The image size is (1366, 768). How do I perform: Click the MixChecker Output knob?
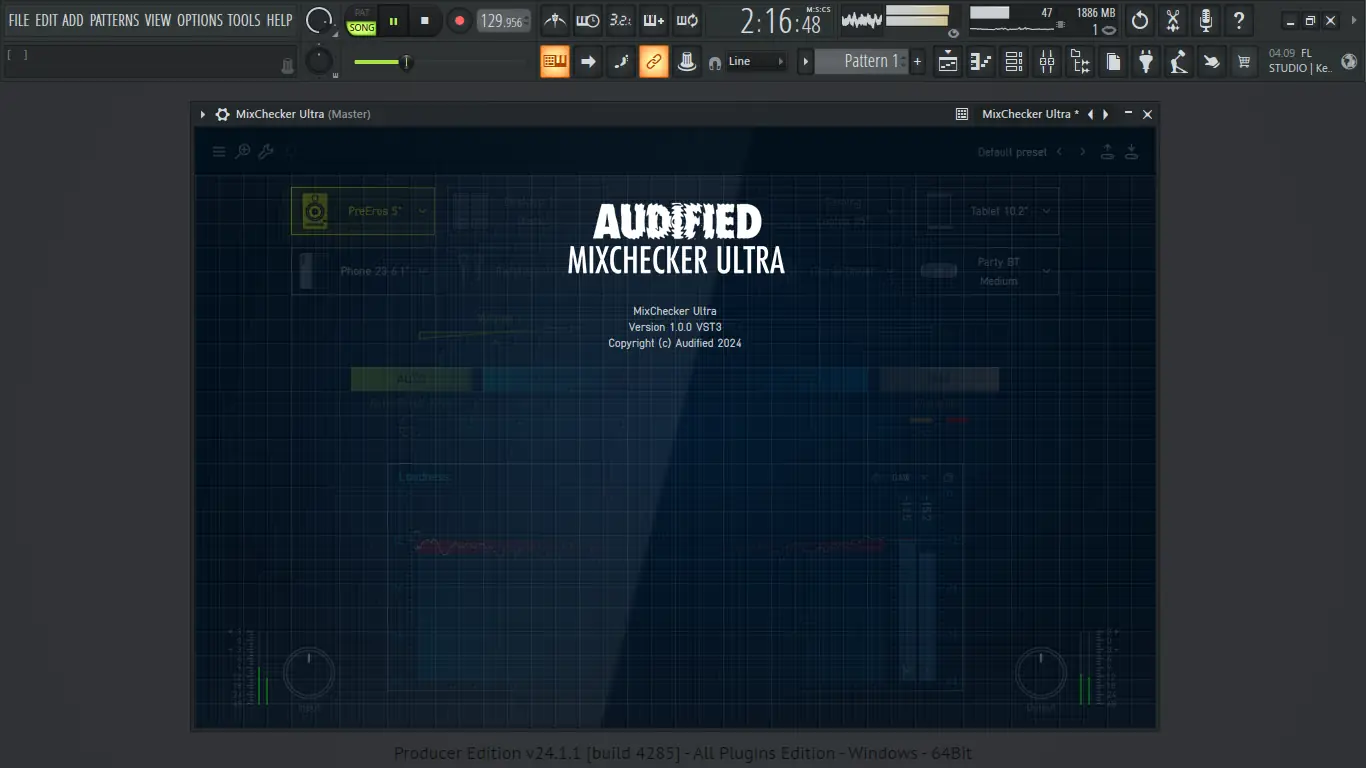(x=1040, y=673)
